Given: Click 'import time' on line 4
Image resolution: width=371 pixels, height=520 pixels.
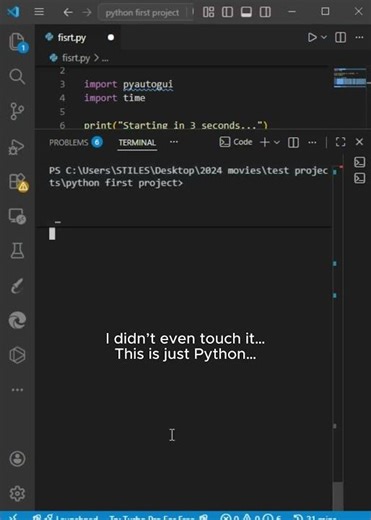Looking at the screenshot, I should click(x=115, y=98).
